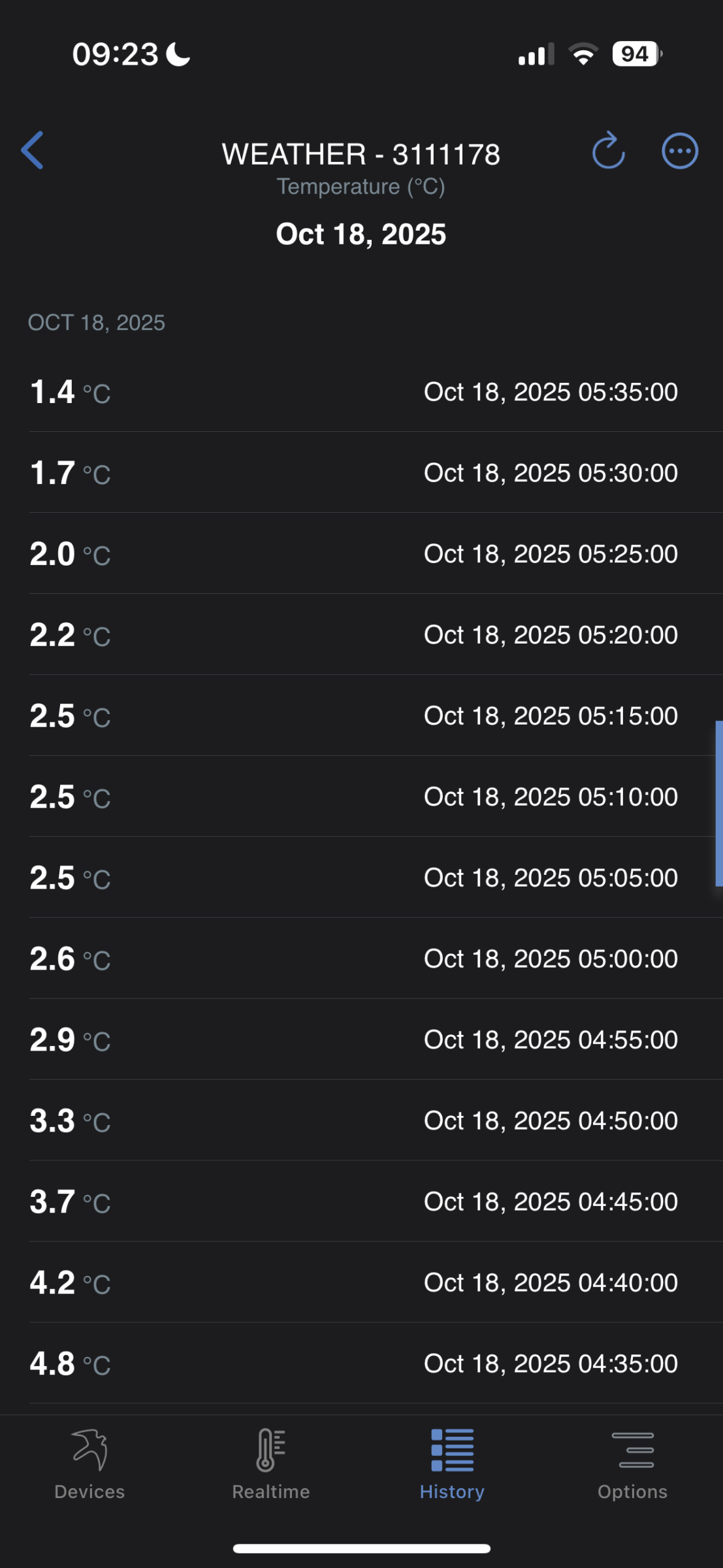The image size is (723, 1568).
Task: Tap the WEATHER - 3111178 title
Action: coord(361,154)
